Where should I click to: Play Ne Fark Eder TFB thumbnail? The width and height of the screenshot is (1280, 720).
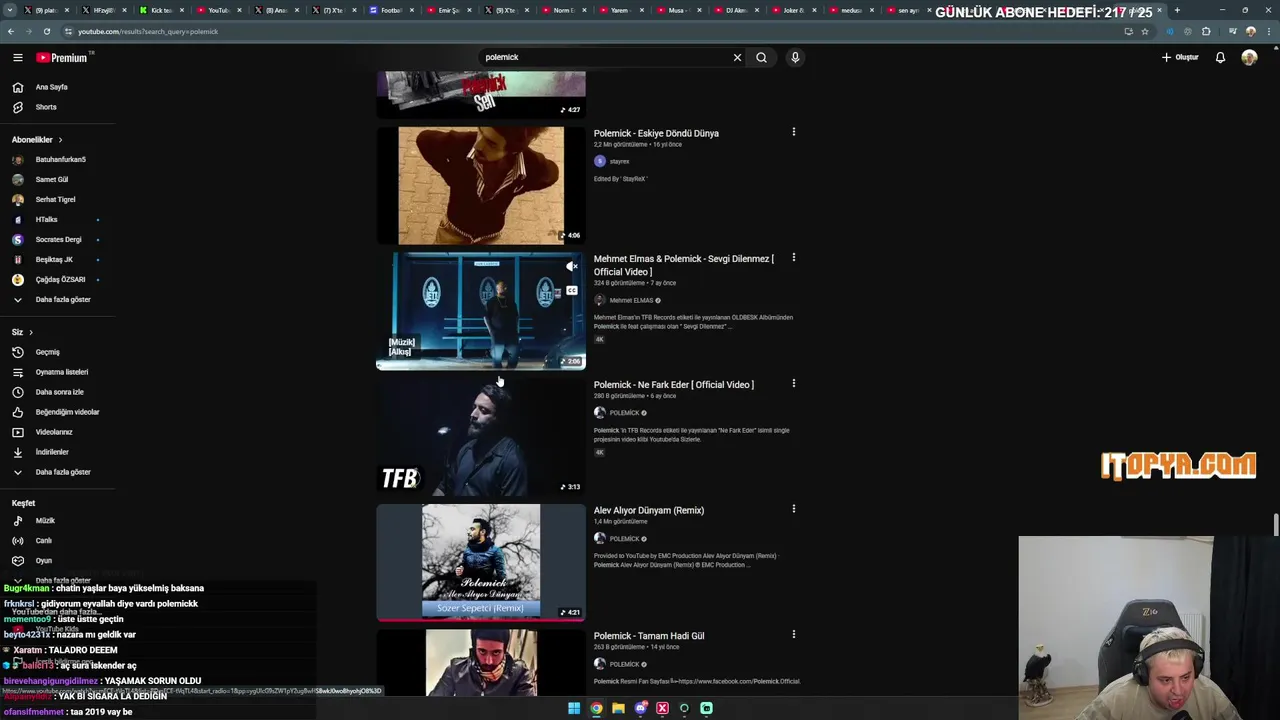click(481, 437)
